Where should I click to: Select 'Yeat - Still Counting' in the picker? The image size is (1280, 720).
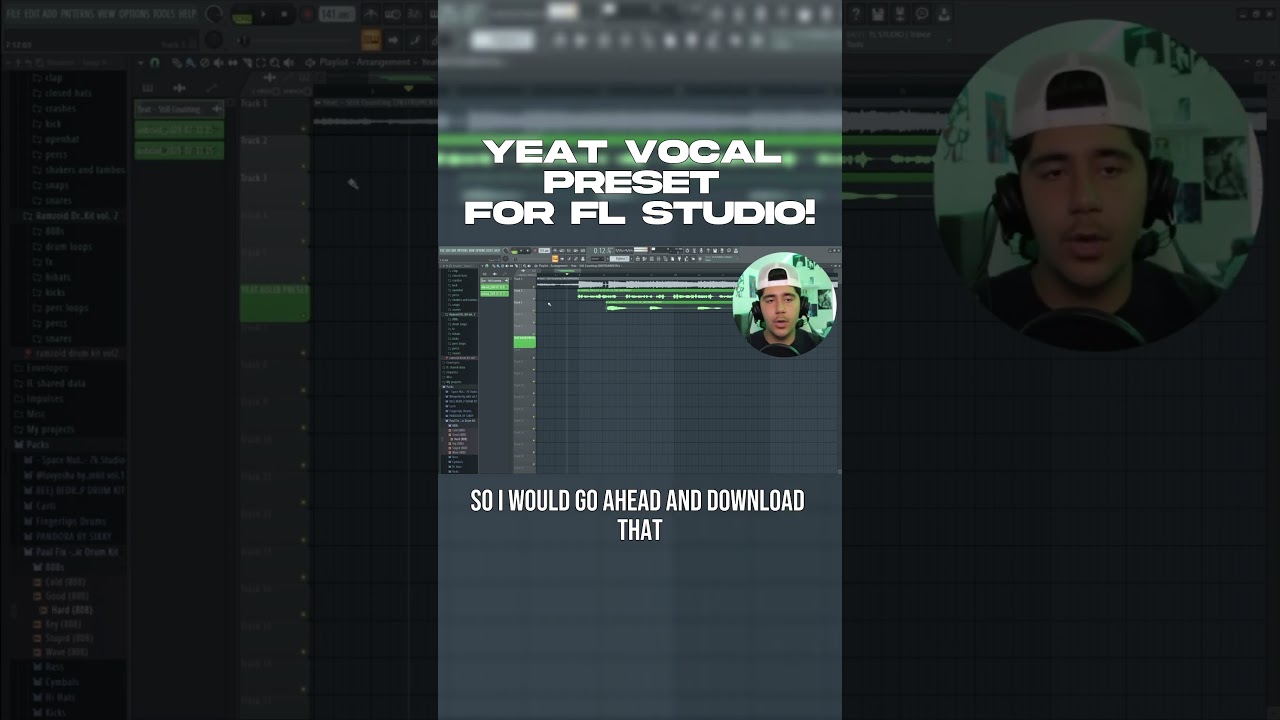tap(179, 109)
